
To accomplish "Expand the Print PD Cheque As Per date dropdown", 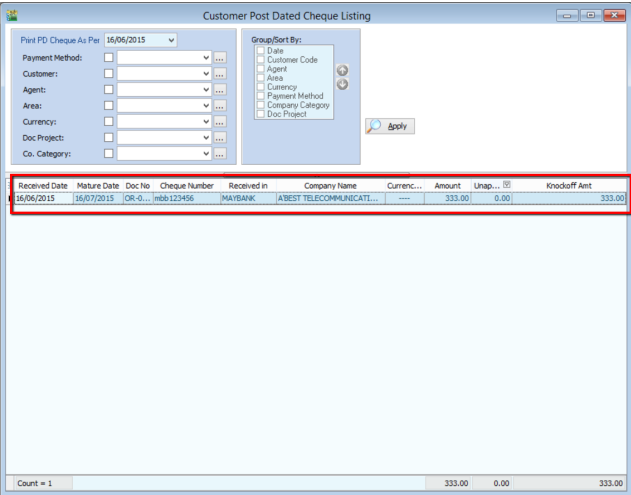I will coord(171,39).
